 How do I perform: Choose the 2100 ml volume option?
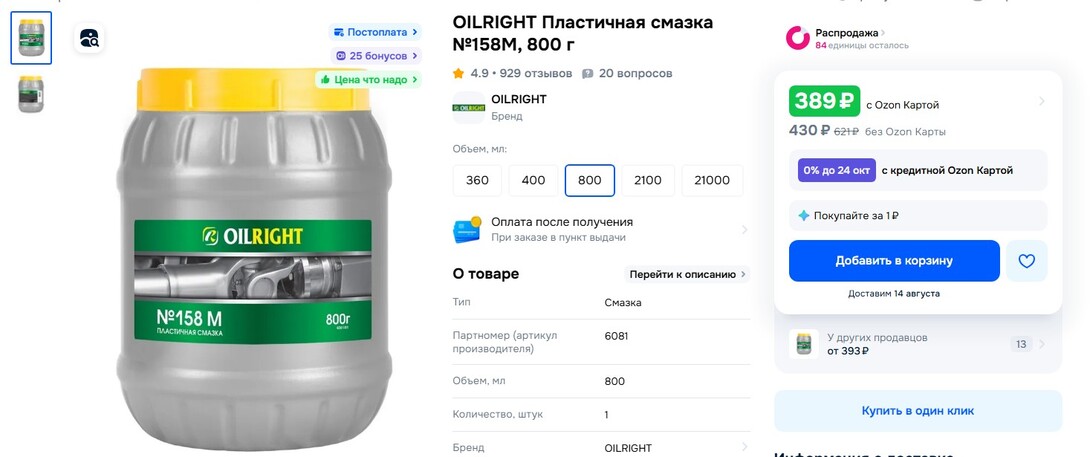(648, 180)
